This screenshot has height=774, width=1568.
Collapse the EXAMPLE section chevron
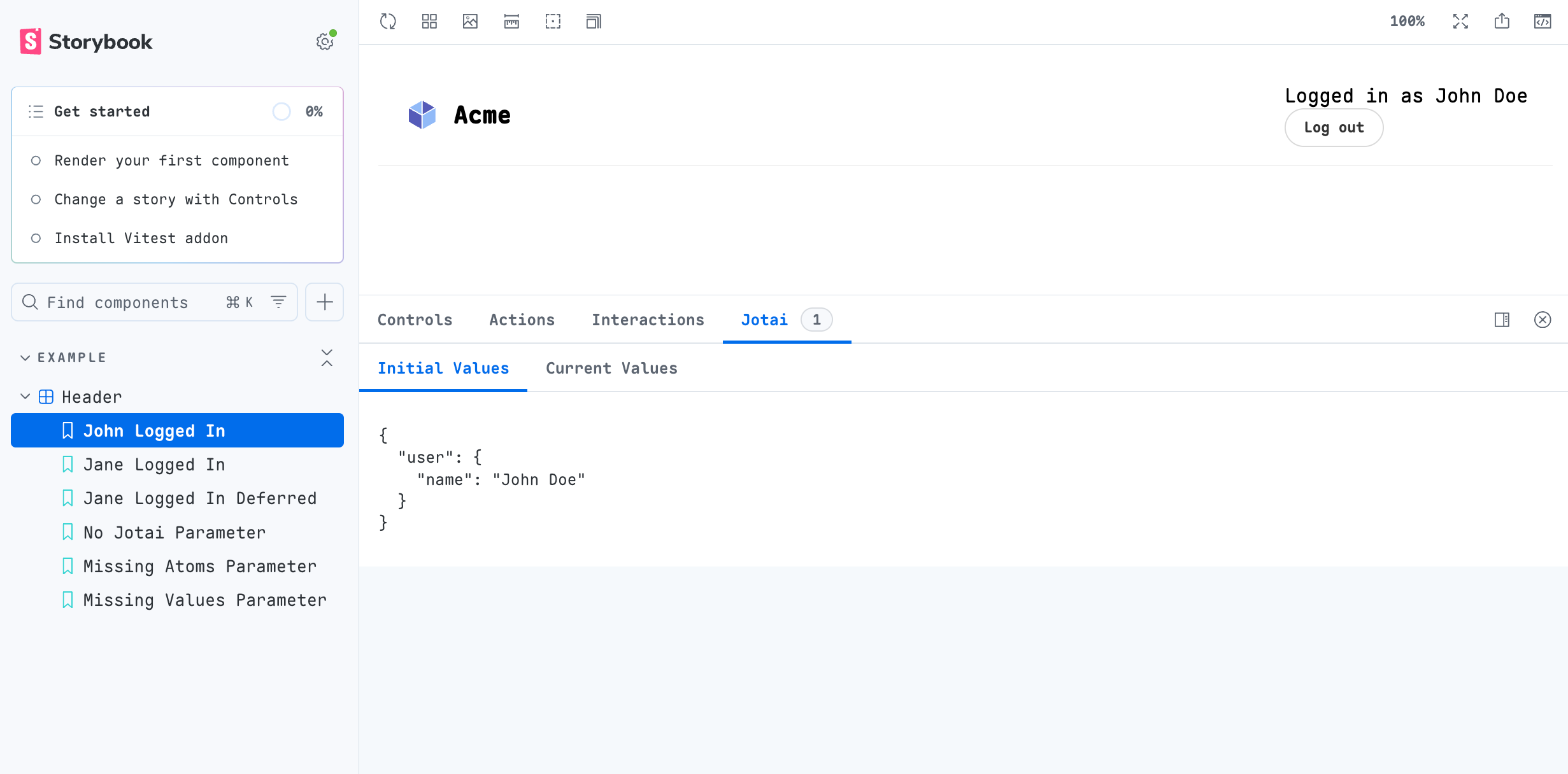point(25,358)
